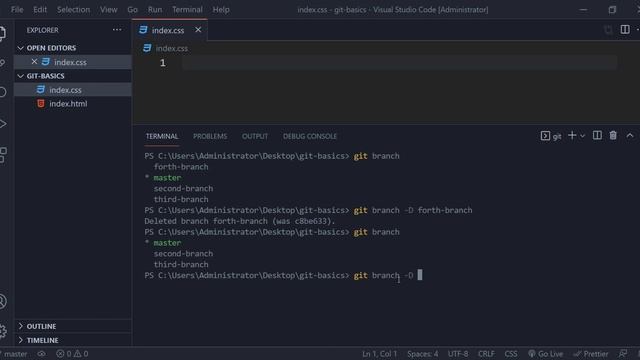Screen dimensions: 640x360
Task: Click the terminal prompt line with git branch -D
Action: [283, 276]
